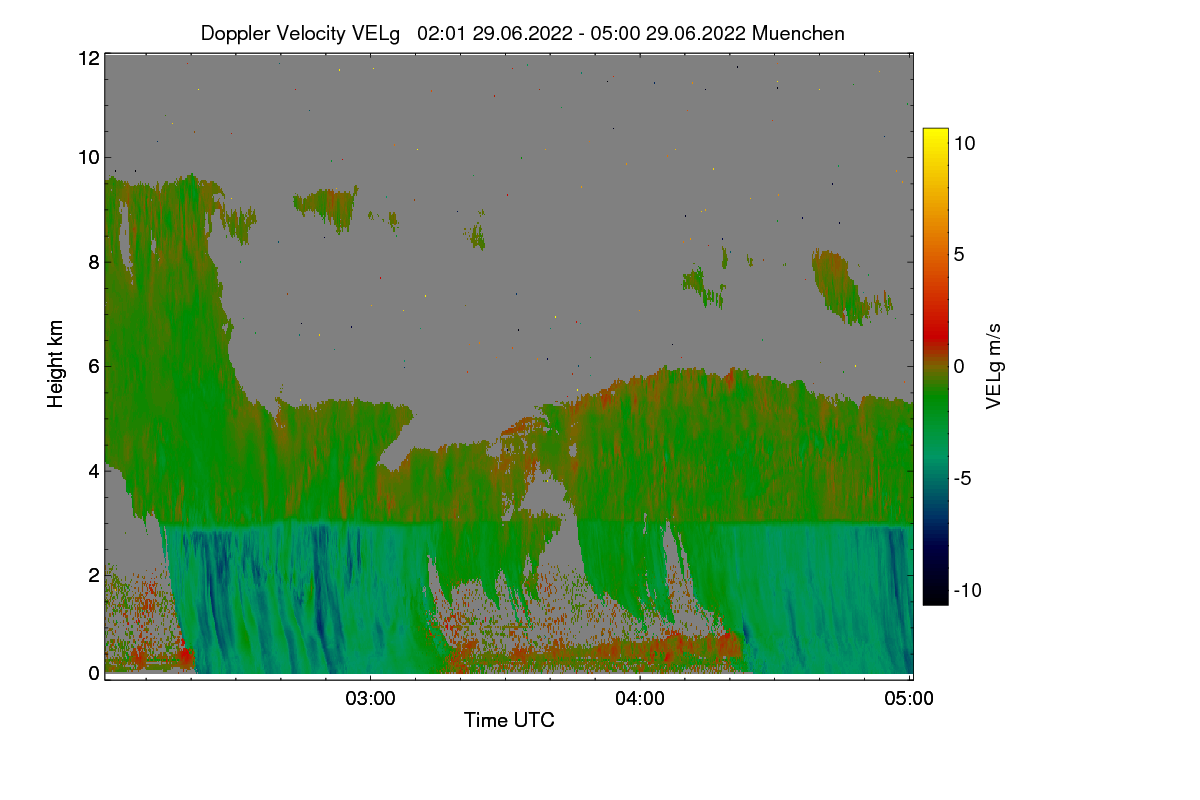Click the '02:01 29.06.2022' start time in title
The image size is (1200, 800).
[x=495, y=34]
